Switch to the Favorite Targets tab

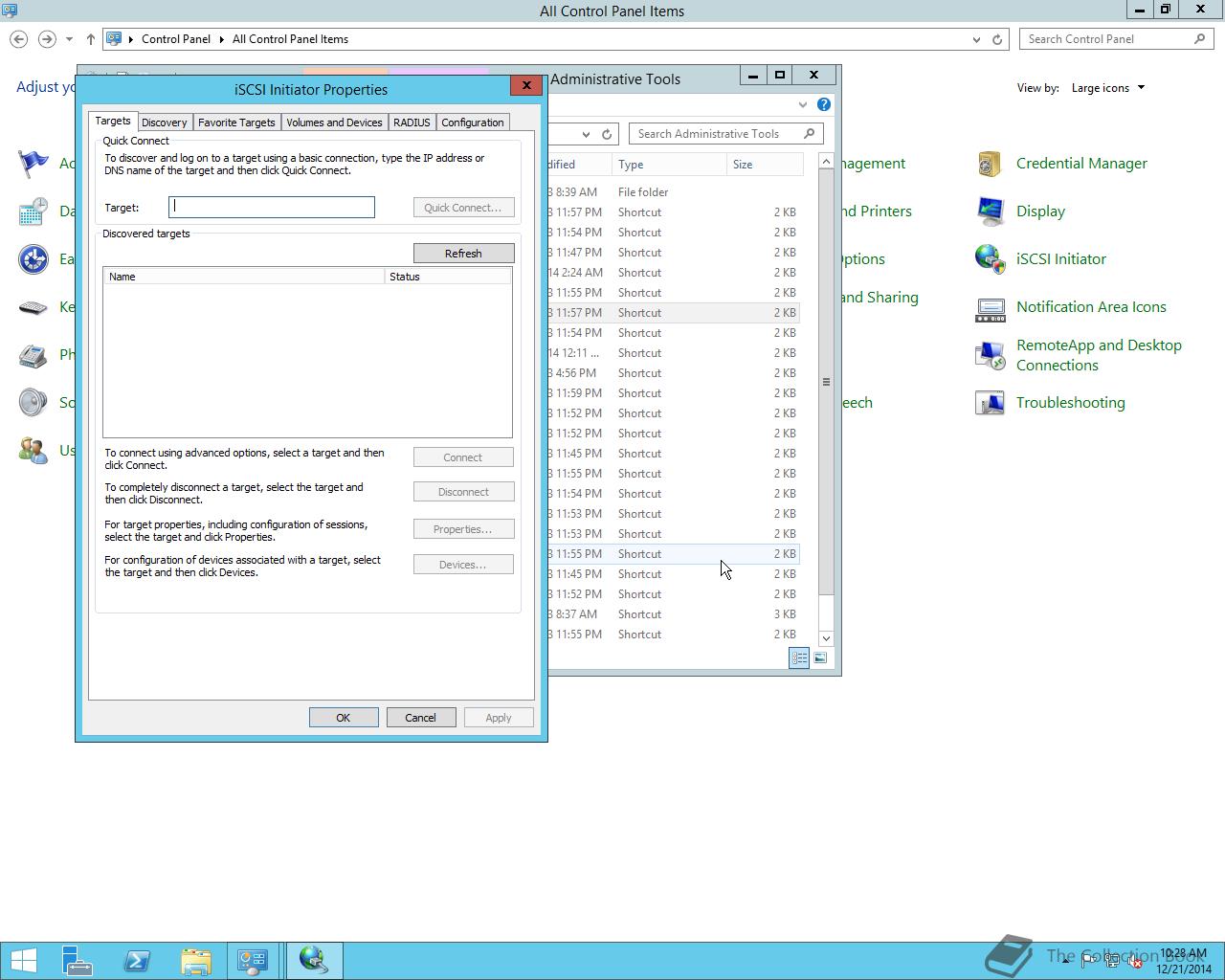click(x=236, y=122)
